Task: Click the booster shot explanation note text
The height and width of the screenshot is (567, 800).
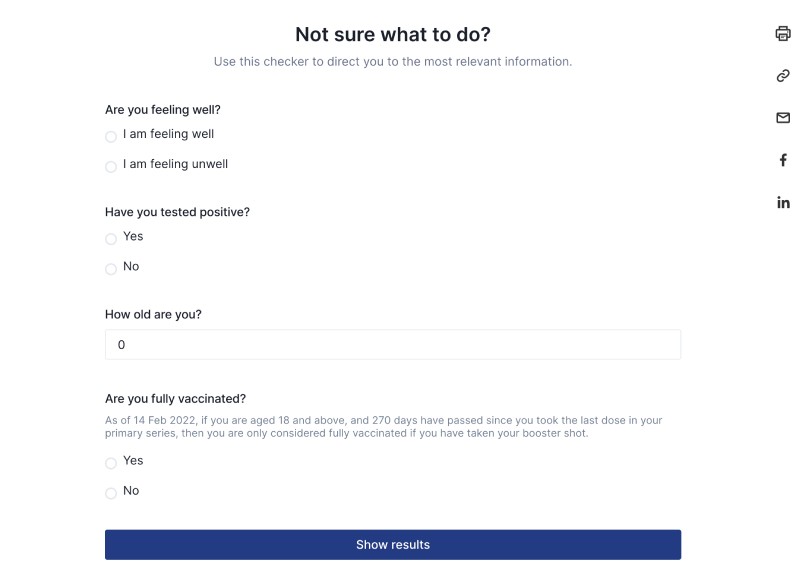Action: [384, 427]
